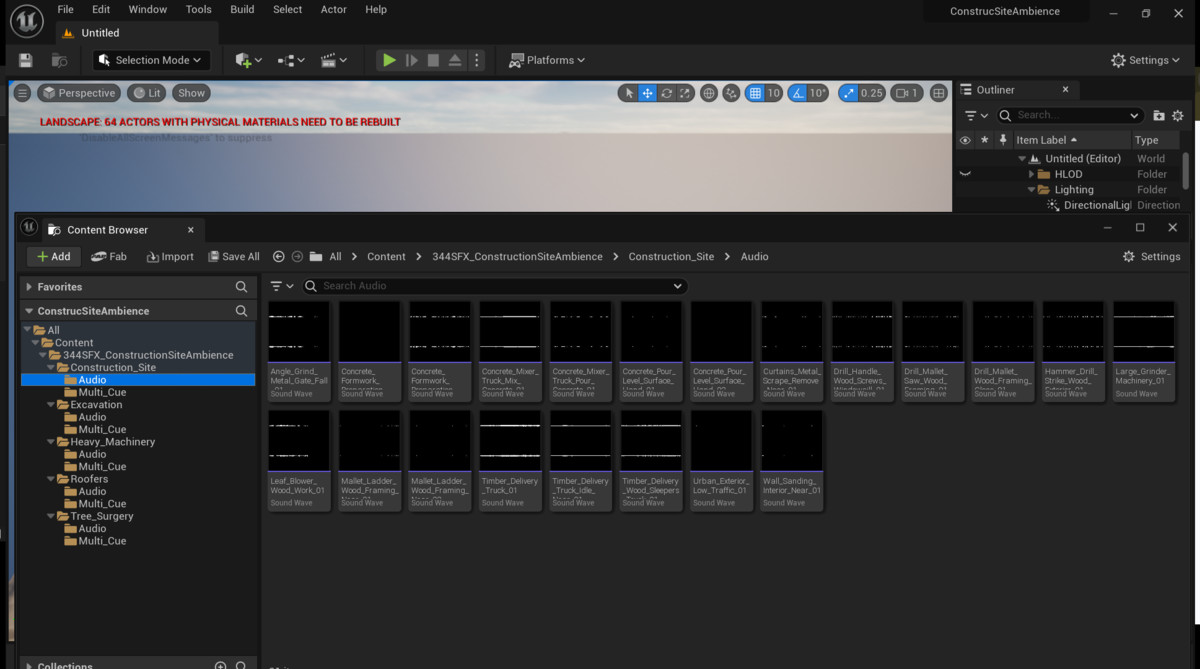This screenshot has width=1200, height=669.
Task: Toggle scale snapping icon
Action: [849, 93]
